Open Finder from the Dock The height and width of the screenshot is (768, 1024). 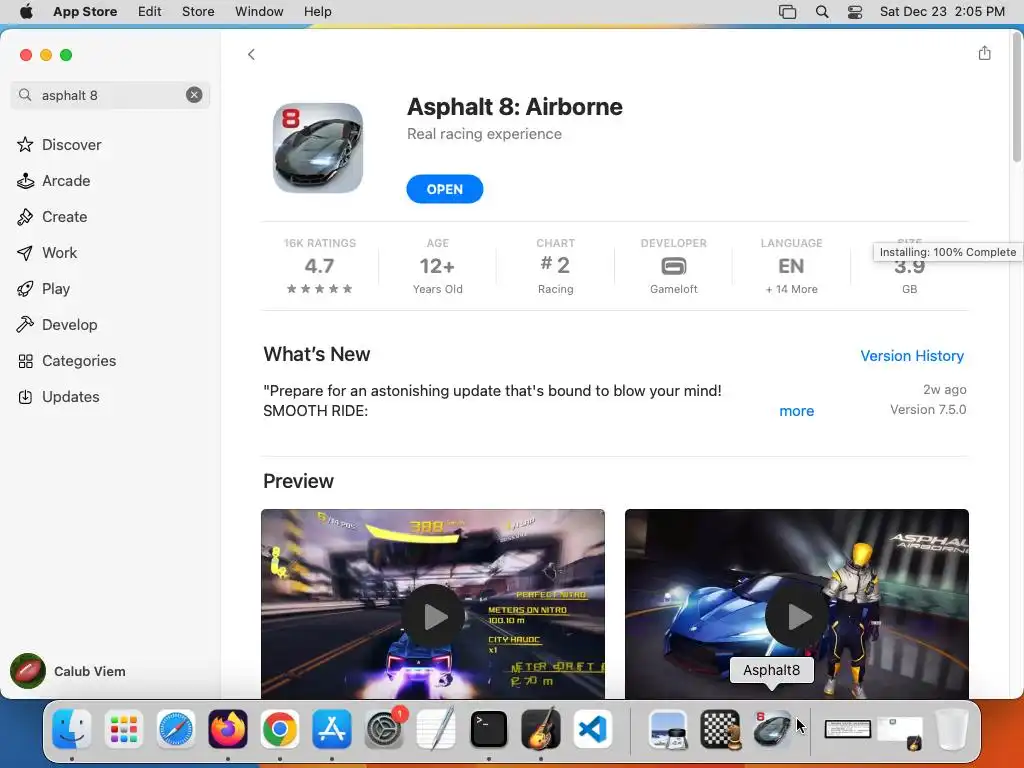tap(71, 729)
